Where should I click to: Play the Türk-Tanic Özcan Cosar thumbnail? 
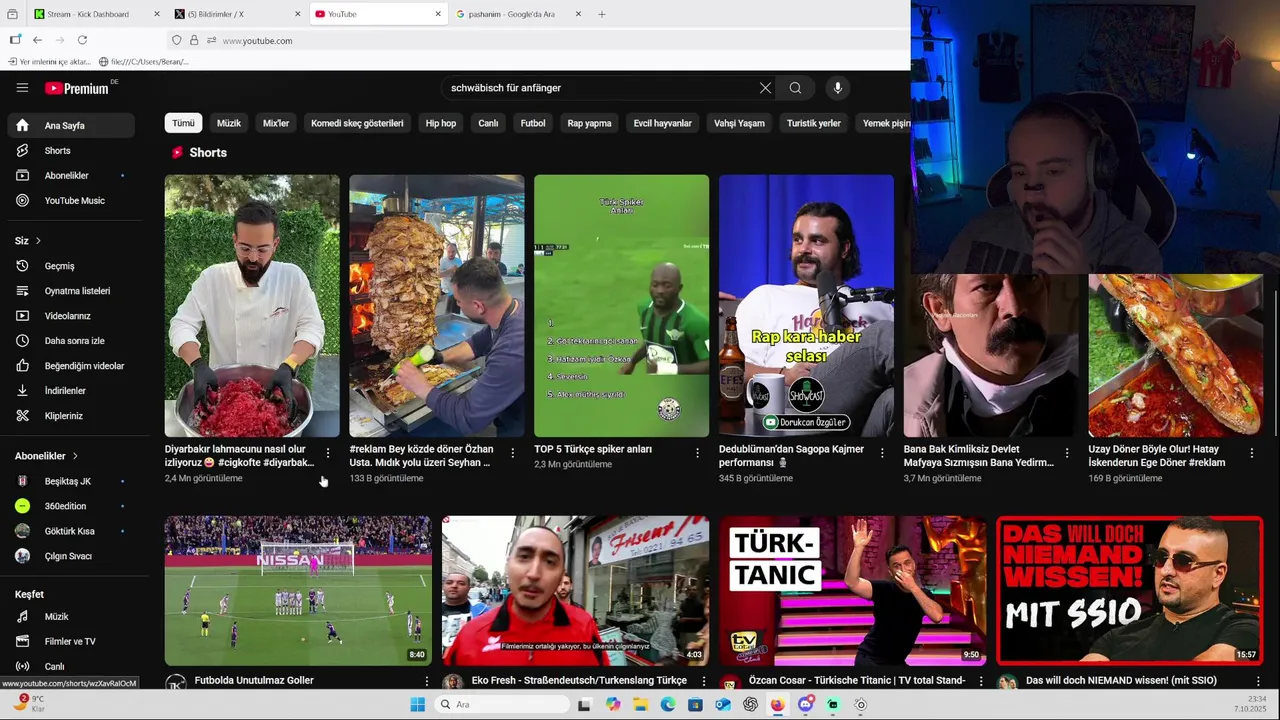click(x=853, y=591)
